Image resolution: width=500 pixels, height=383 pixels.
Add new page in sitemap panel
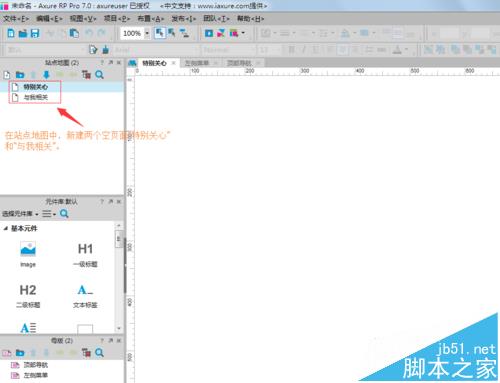7,75
